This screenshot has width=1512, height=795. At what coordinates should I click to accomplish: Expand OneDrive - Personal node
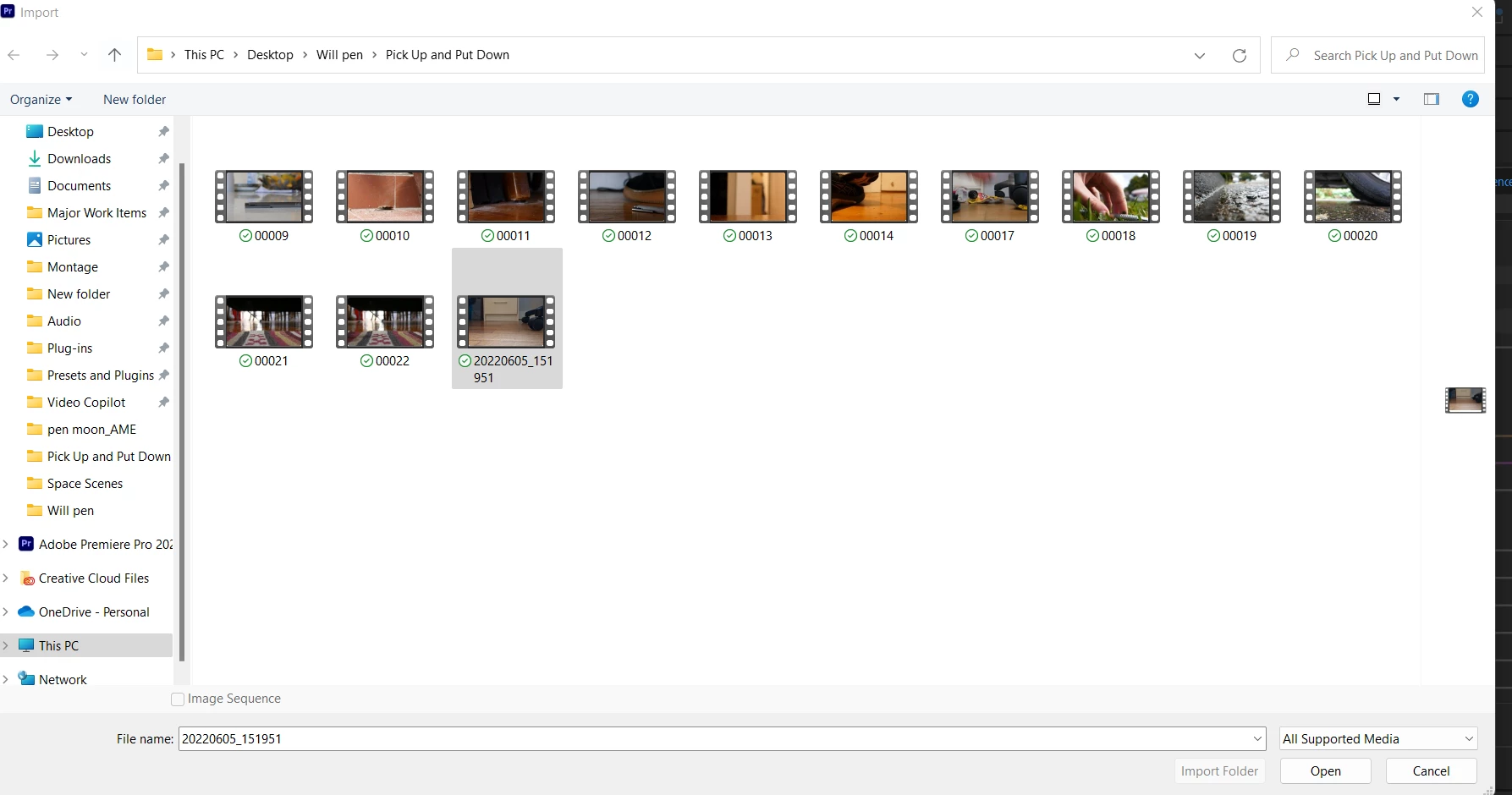pyautogui.click(x=6, y=611)
